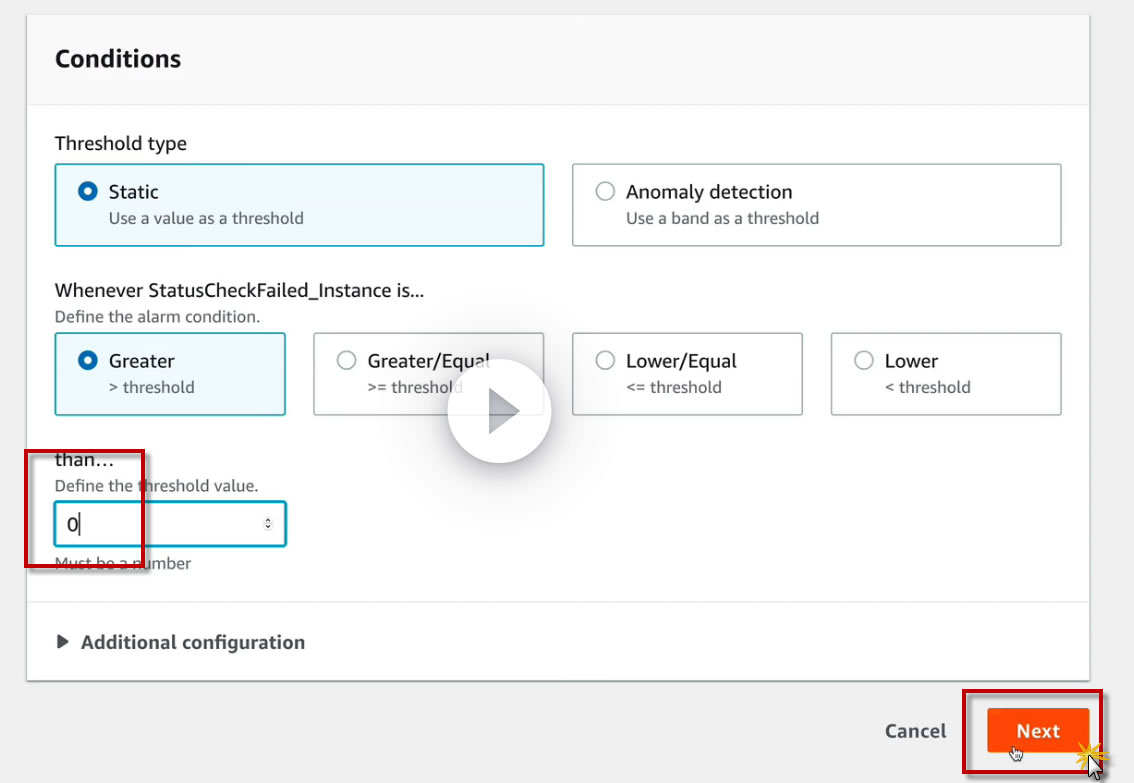Click the threshold value spinner arrows
The width and height of the screenshot is (1134, 783).
(x=267, y=524)
